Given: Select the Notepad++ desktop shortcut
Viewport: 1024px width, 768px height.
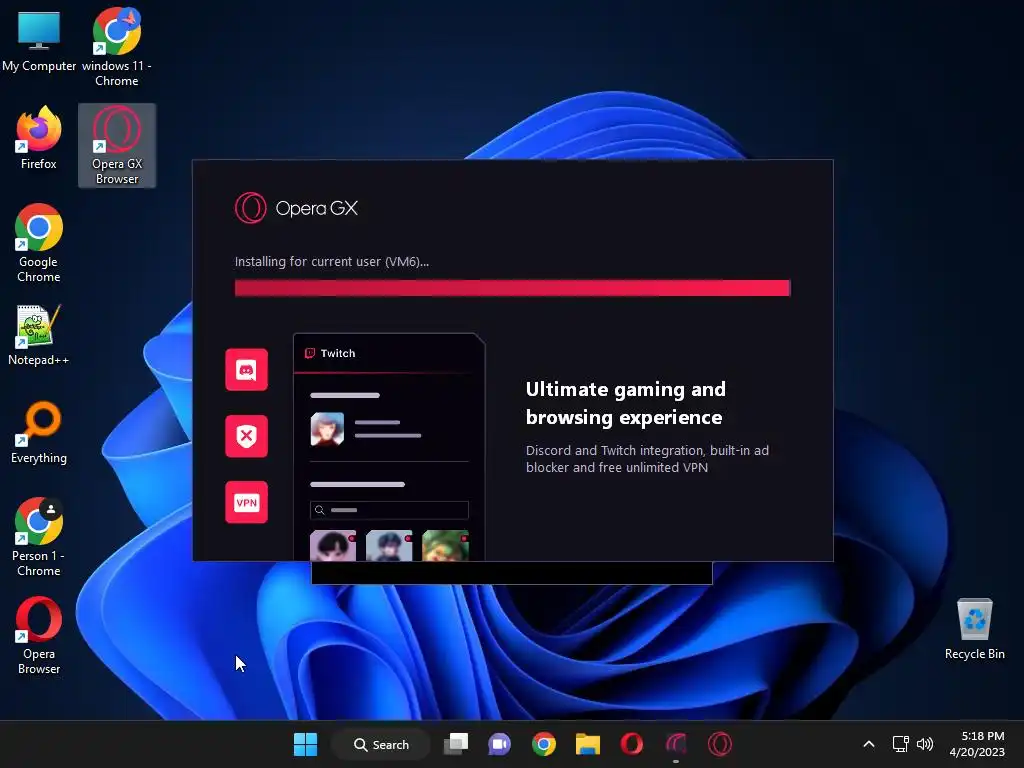Looking at the screenshot, I should coord(39,335).
